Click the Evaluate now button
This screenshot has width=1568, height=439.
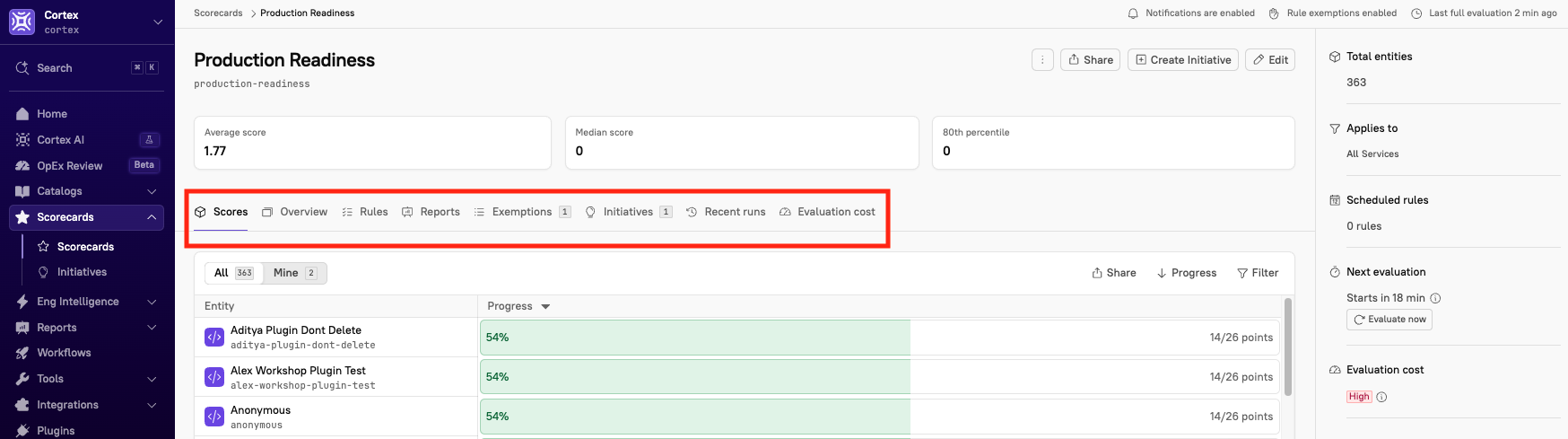coord(1389,320)
